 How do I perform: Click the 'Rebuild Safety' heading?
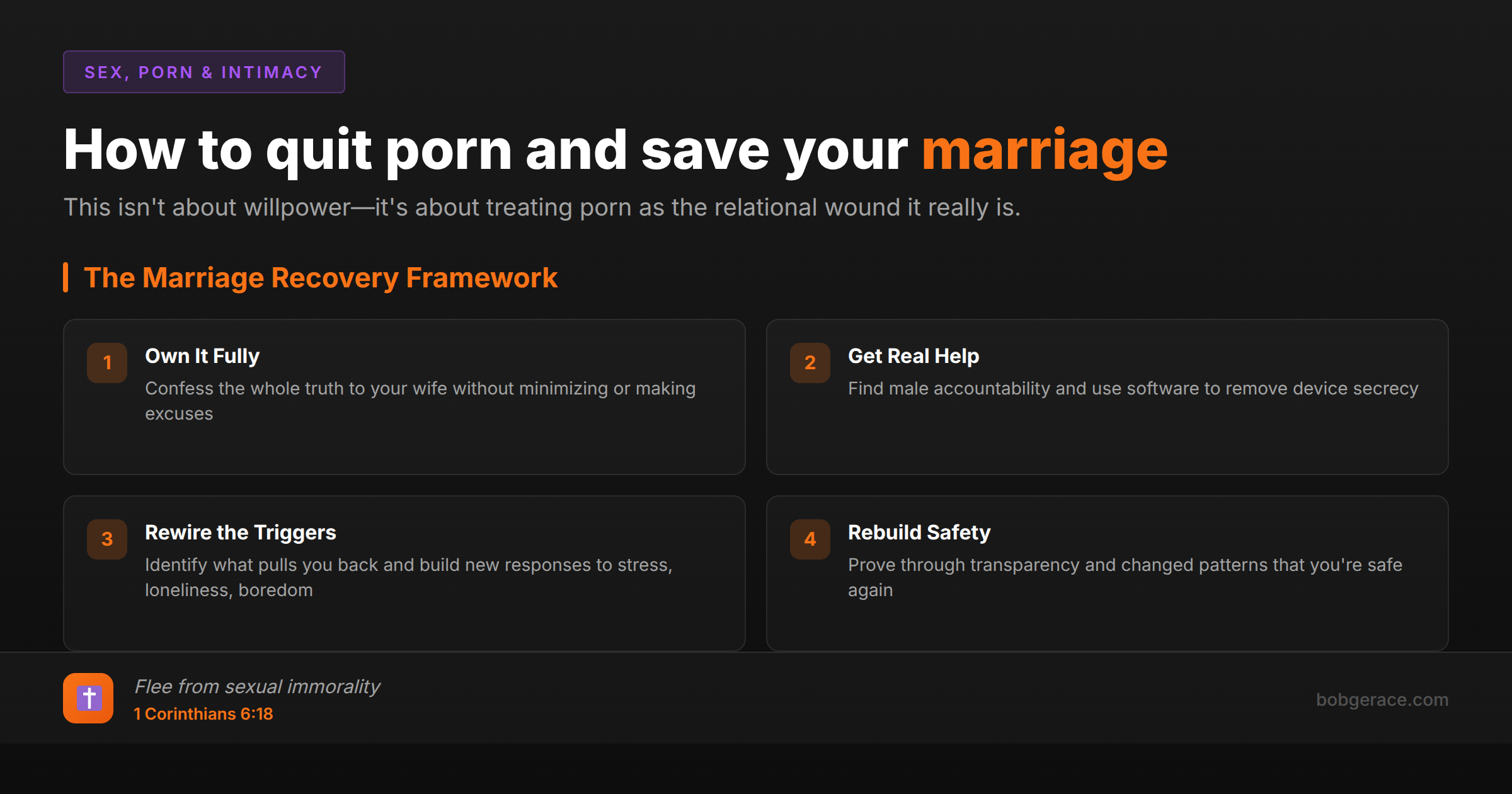(919, 532)
